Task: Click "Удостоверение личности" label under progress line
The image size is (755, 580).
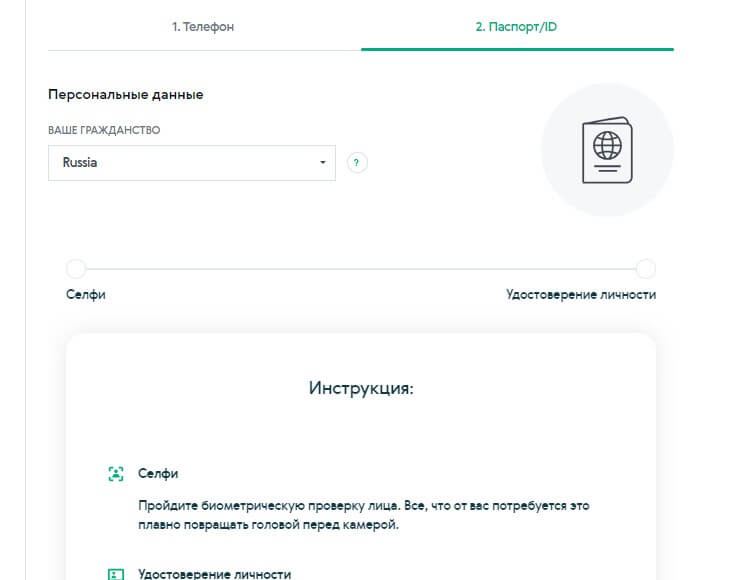Action: [581, 294]
